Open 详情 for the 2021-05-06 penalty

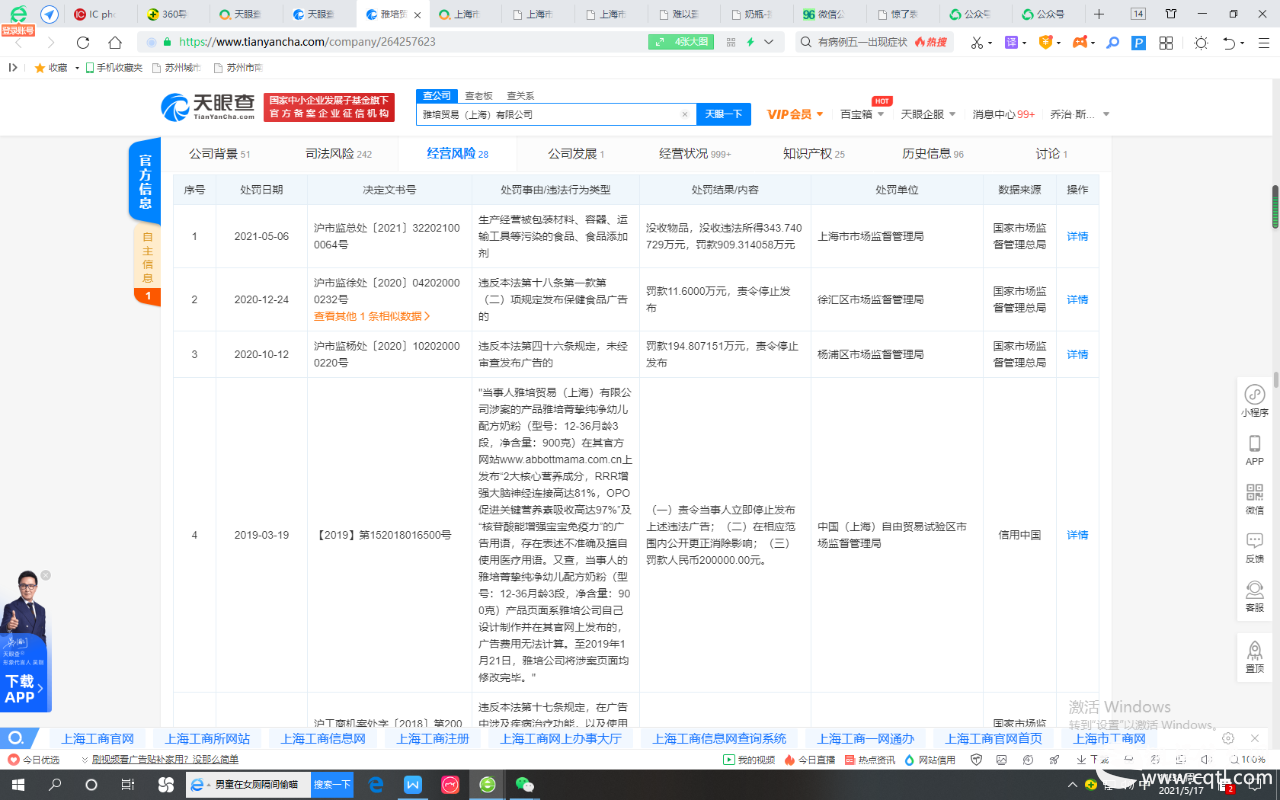point(1077,237)
